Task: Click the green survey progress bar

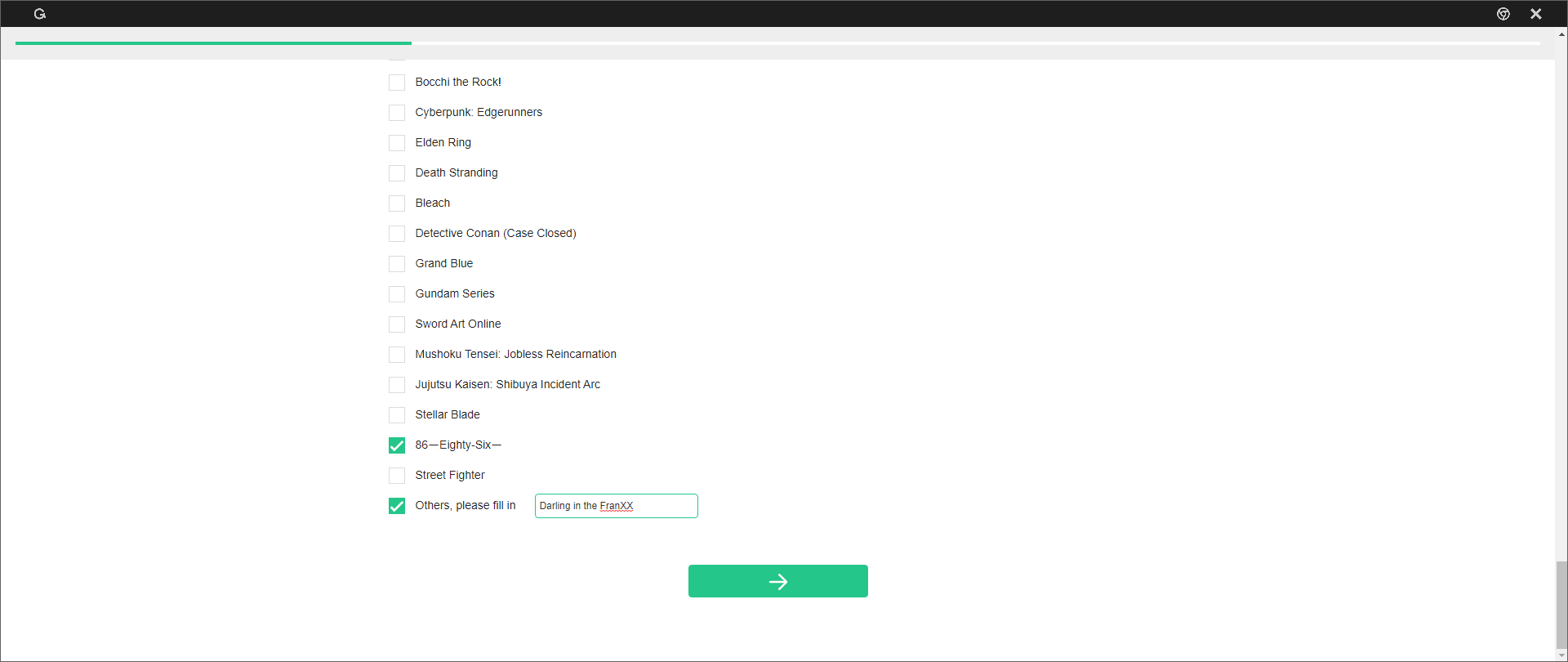Action: pyautogui.click(x=213, y=42)
